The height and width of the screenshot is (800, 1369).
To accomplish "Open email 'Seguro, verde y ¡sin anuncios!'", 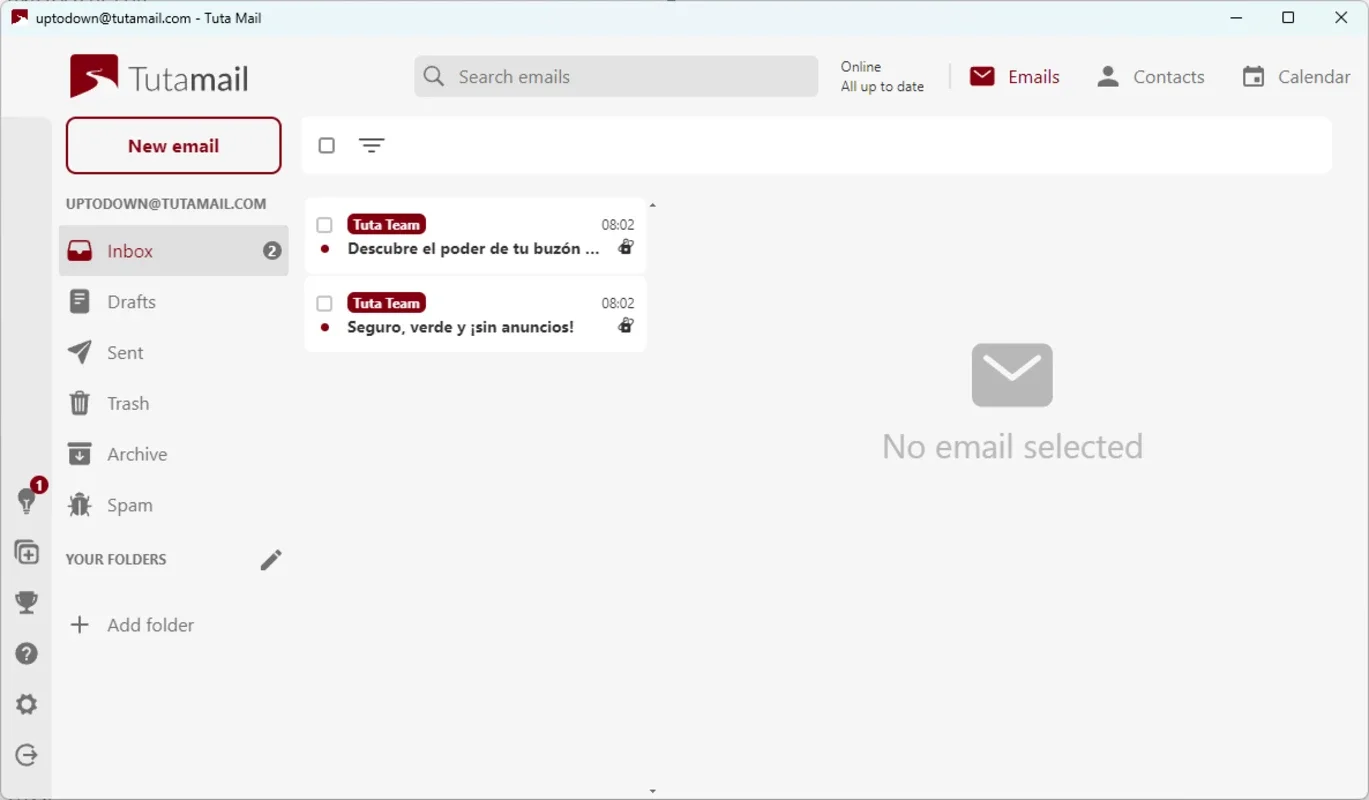I will [x=476, y=314].
